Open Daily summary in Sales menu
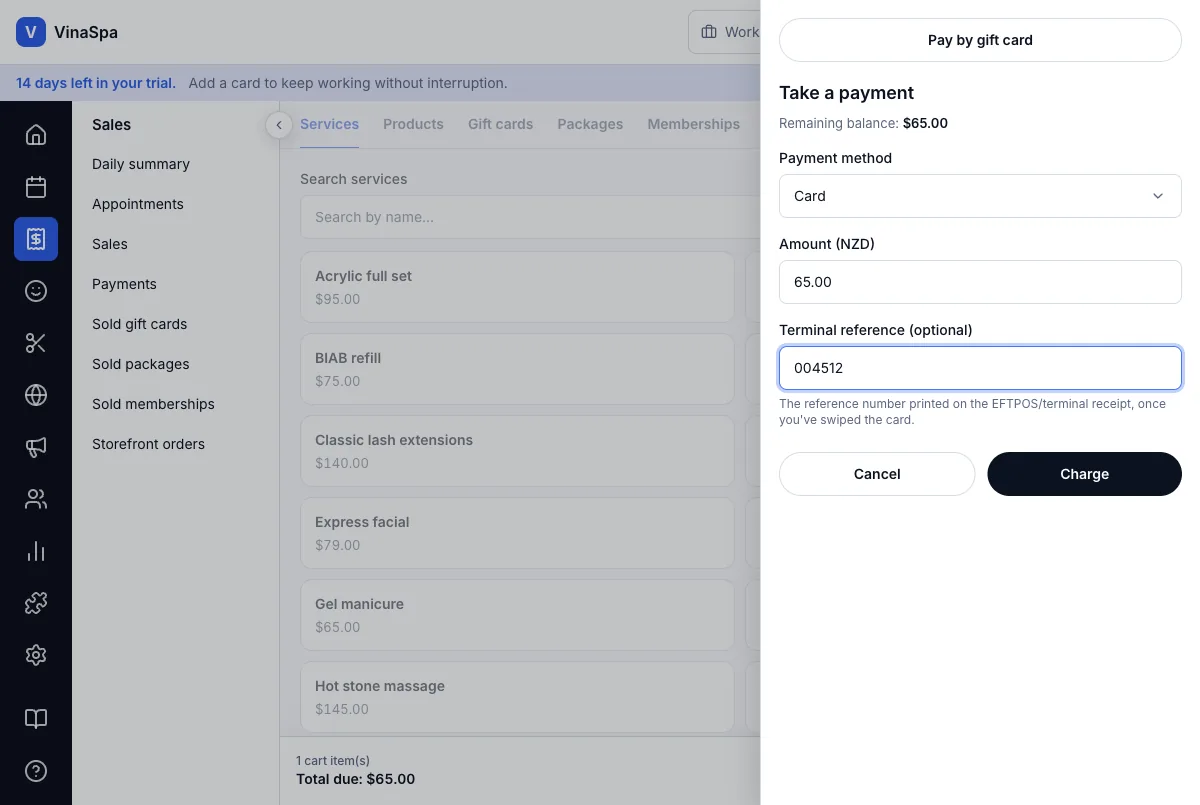This screenshot has width=1200, height=805. coord(141,164)
